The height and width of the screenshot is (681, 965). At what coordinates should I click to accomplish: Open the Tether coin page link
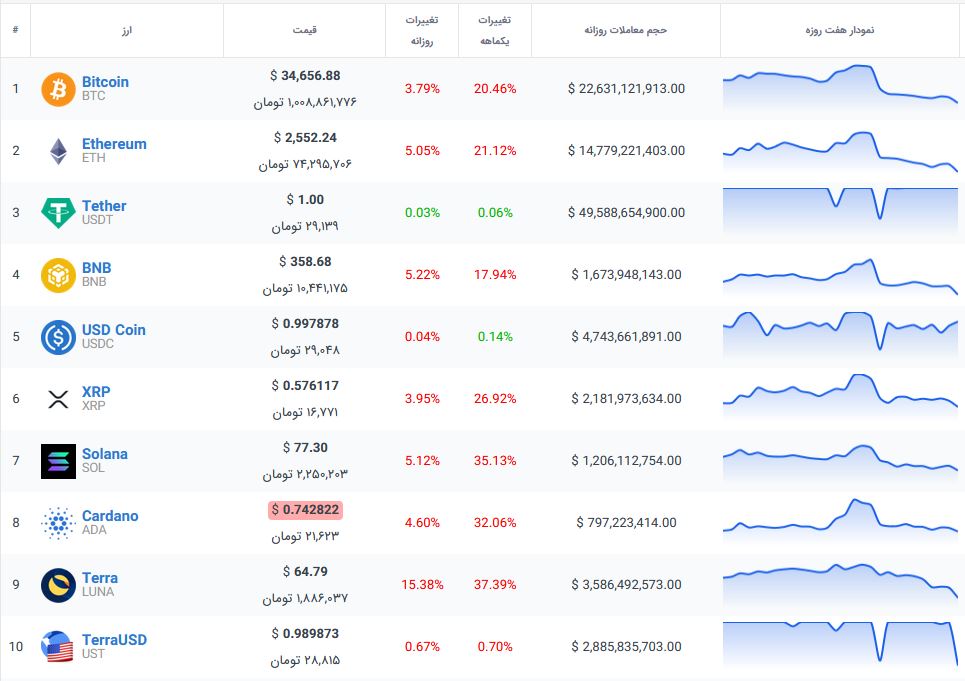(x=104, y=206)
